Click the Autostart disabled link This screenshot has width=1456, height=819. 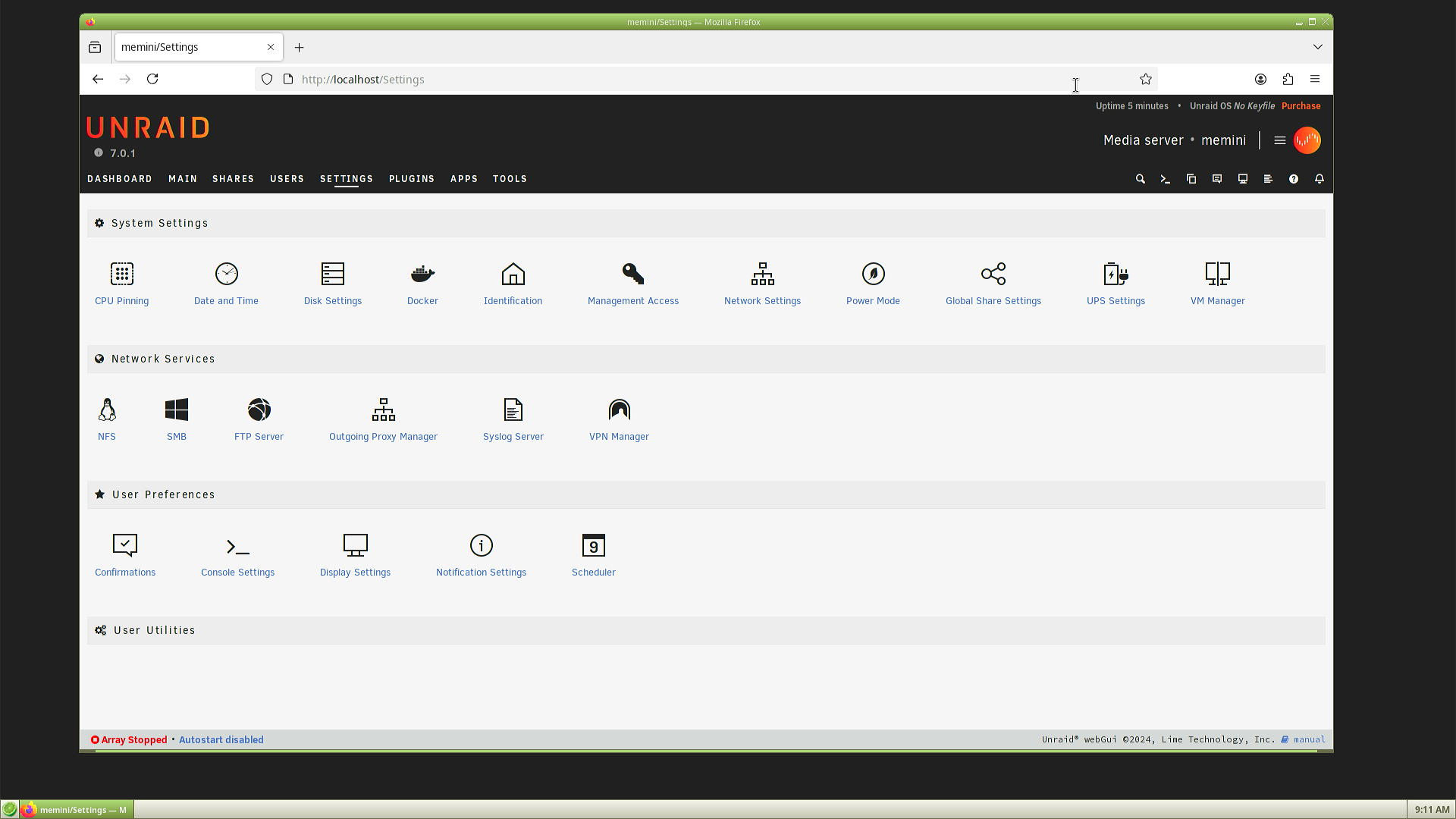coord(221,740)
